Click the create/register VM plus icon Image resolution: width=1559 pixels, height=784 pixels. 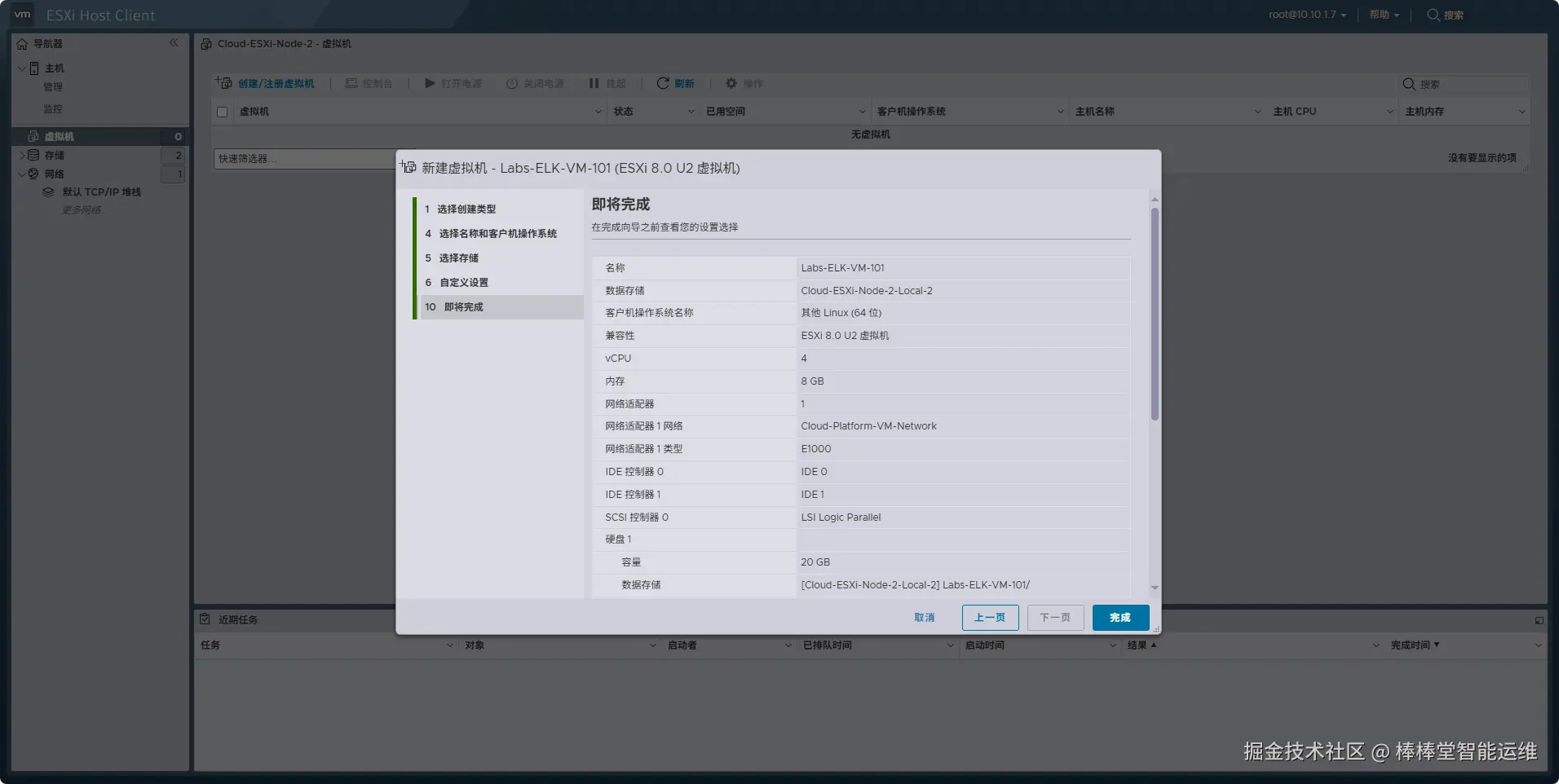point(223,83)
